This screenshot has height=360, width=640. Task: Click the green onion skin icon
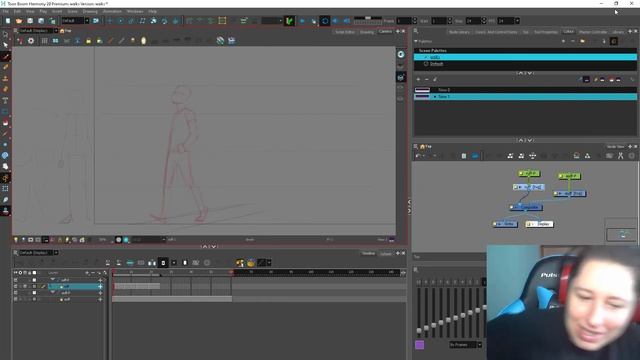(289, 21)
